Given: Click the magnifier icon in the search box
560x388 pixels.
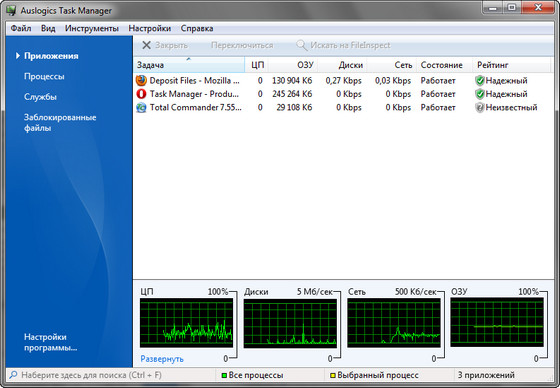Looking at the screenshot, I should (x=13, y=375).
